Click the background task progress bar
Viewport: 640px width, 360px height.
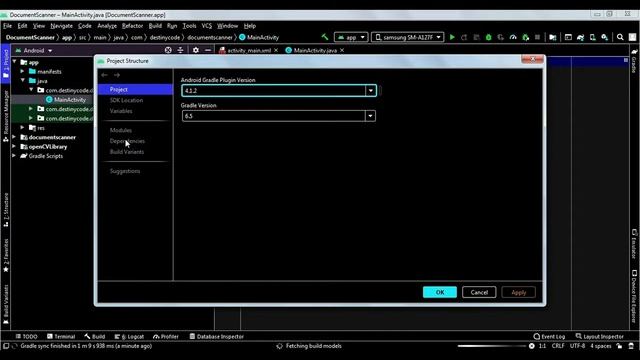[491, 346]
